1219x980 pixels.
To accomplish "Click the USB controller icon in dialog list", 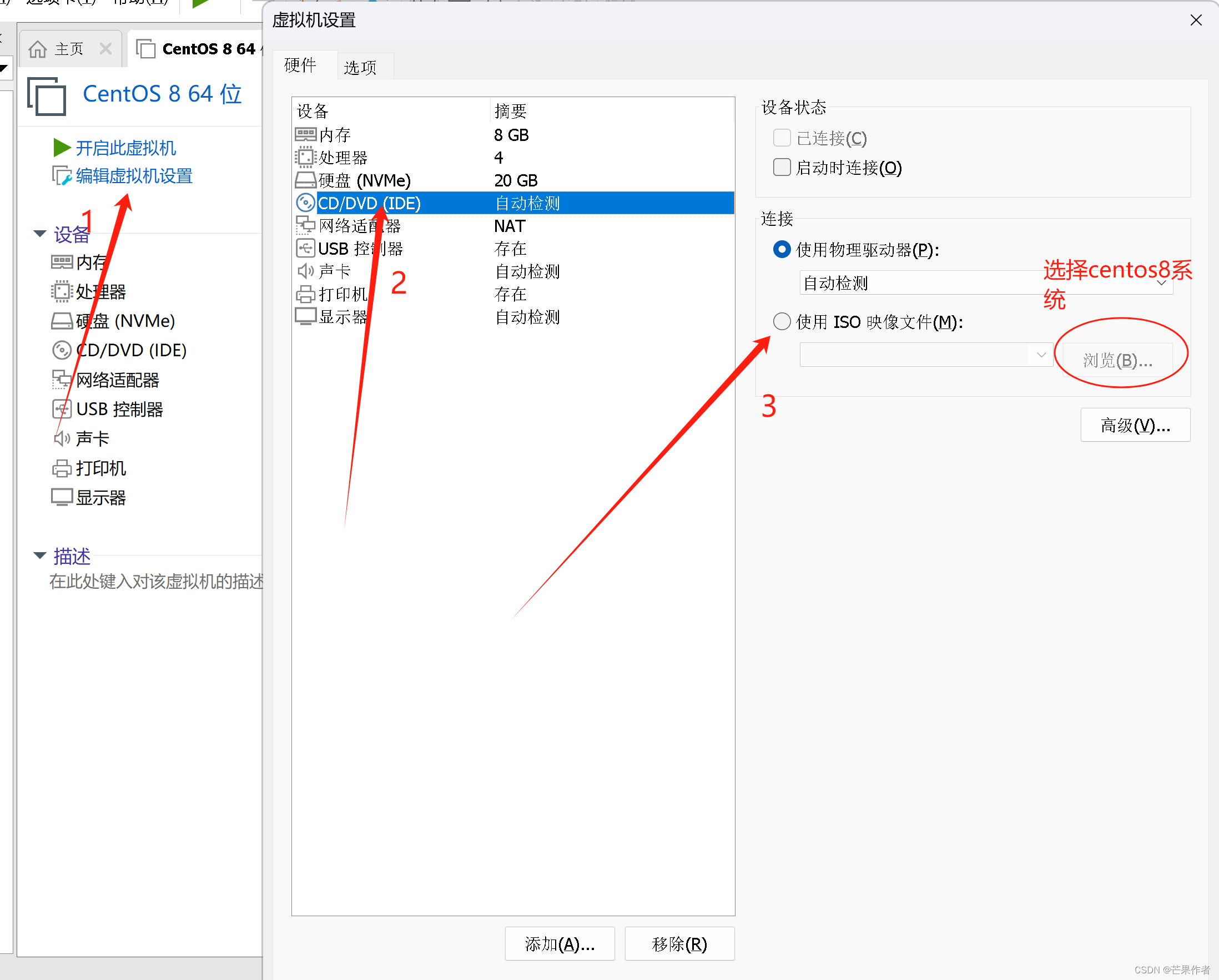I will point(305,248).
